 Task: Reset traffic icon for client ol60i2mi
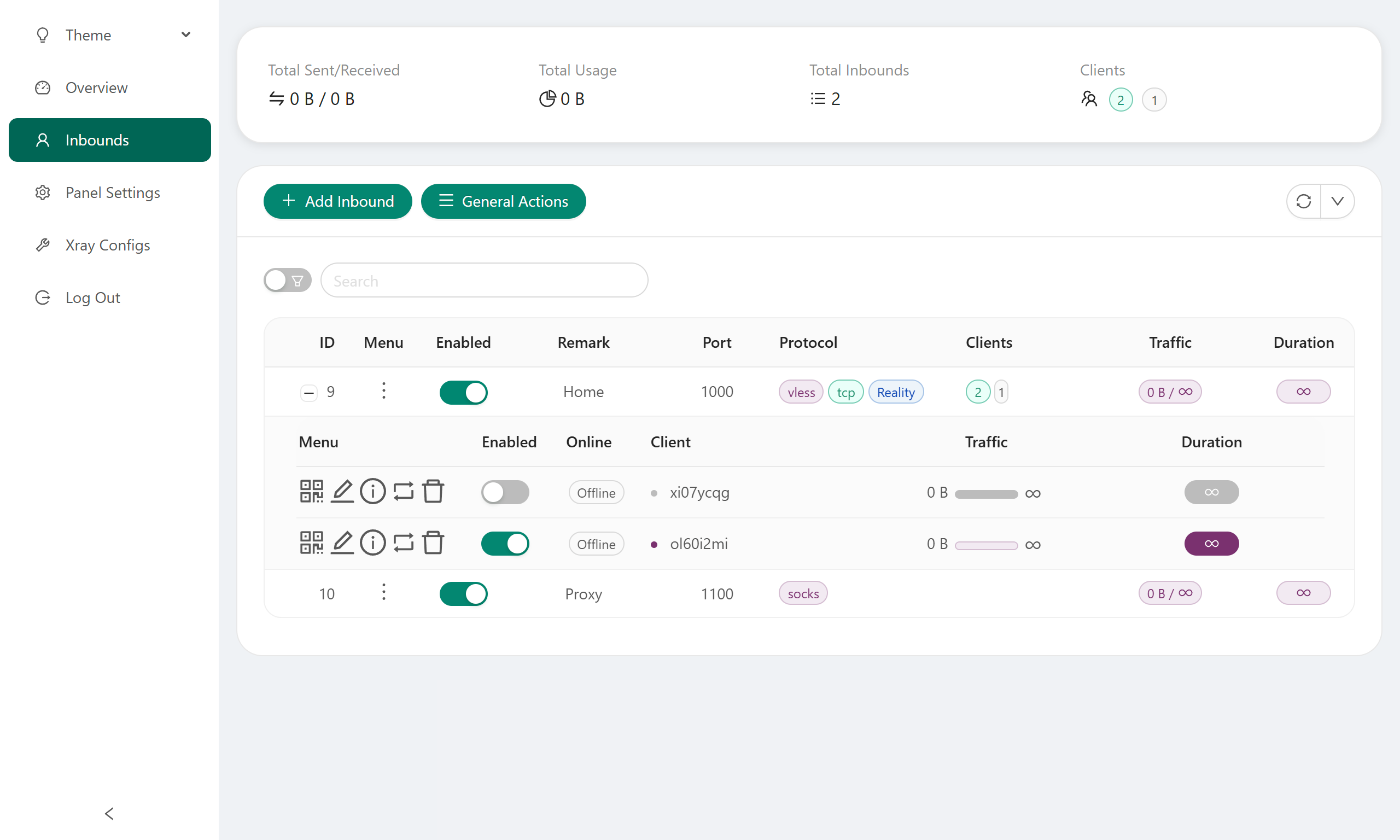403,543
